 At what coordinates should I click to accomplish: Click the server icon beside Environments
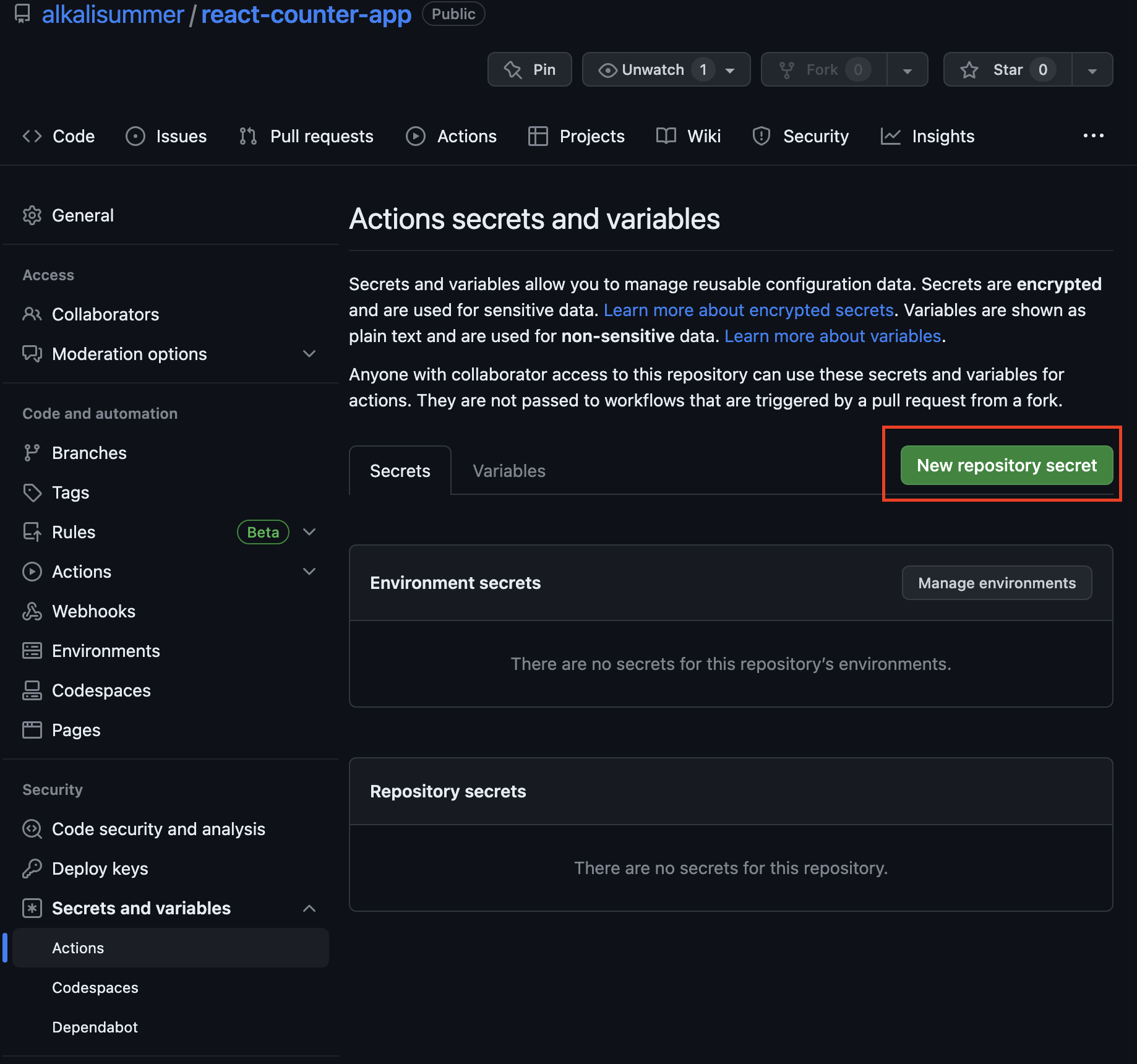coord(32,651)
